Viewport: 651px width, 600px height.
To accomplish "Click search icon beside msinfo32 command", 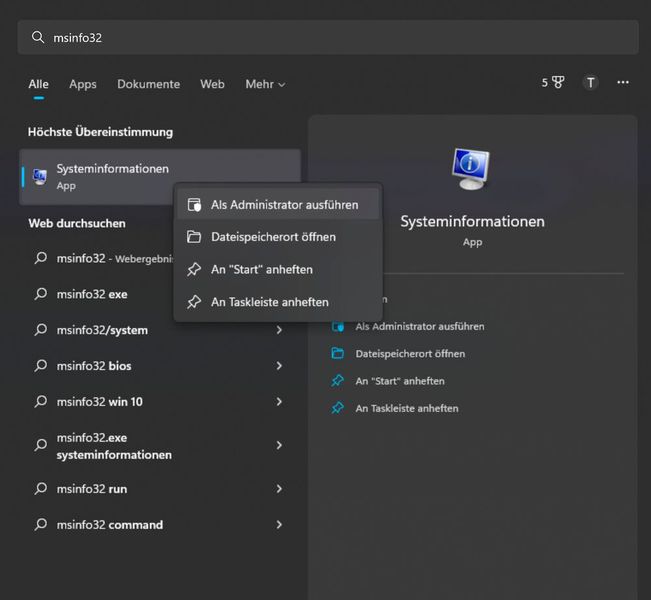I will pyautogui.click(x=41, y=525).
